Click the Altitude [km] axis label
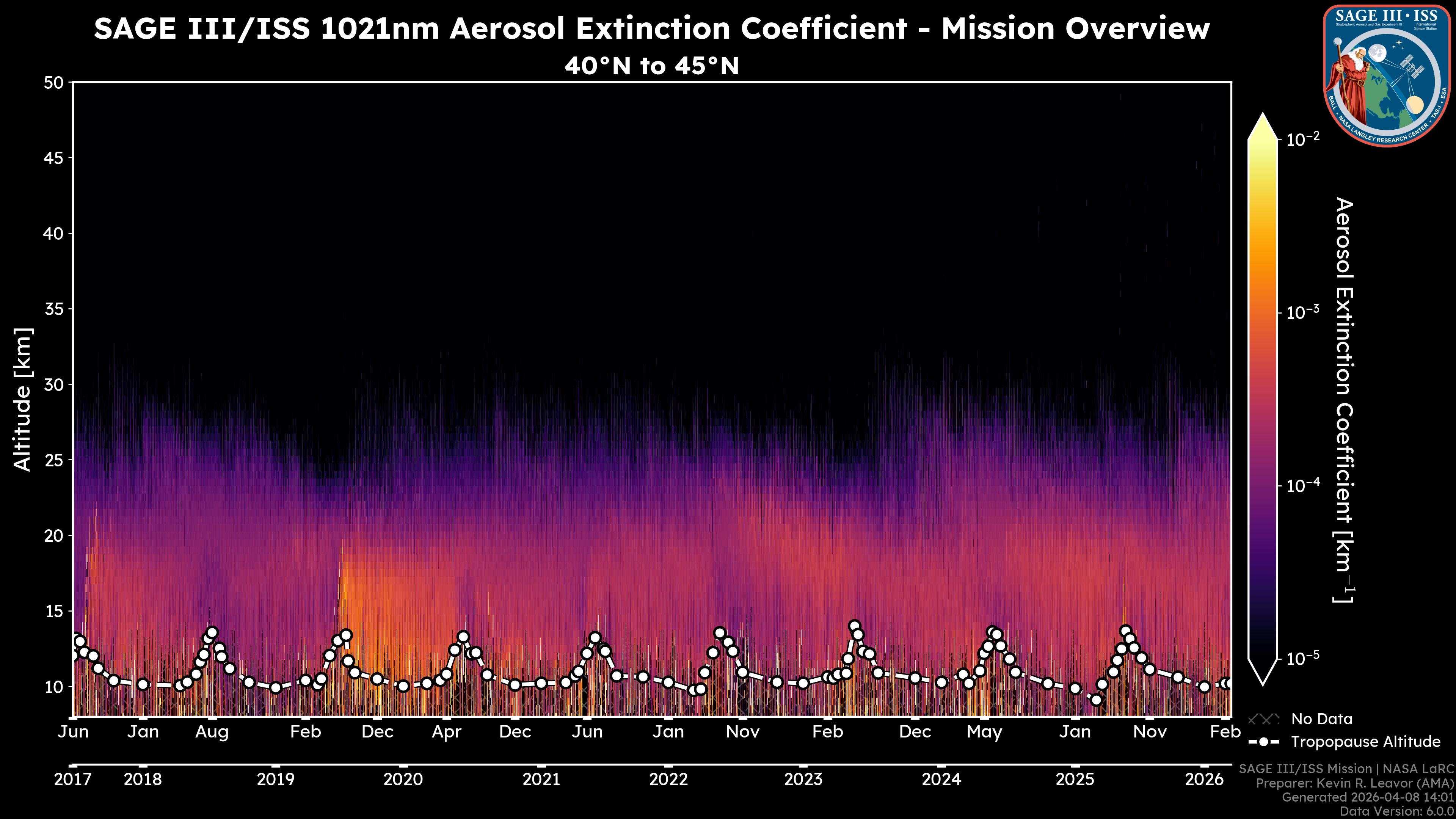The image size is (1456, 819). tap(23, 399)
